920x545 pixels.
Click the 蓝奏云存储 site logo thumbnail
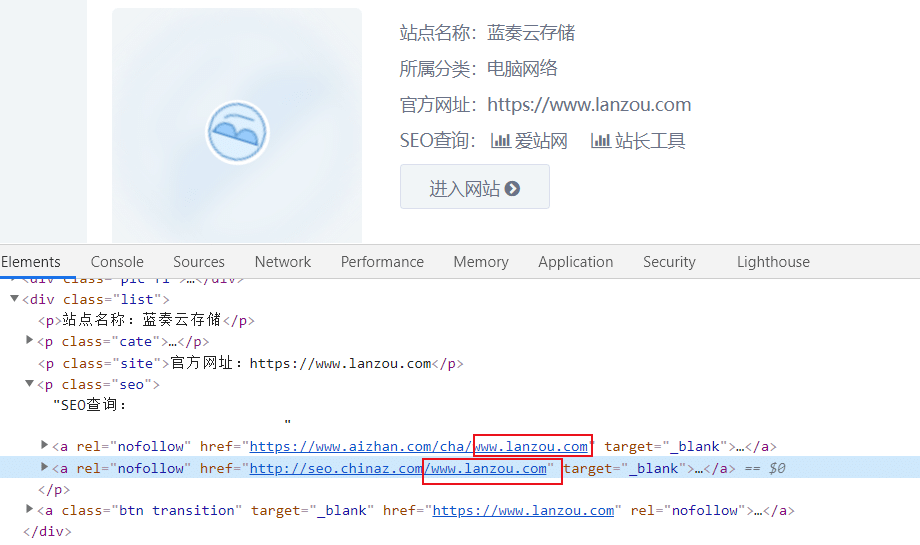coord(237,131)
